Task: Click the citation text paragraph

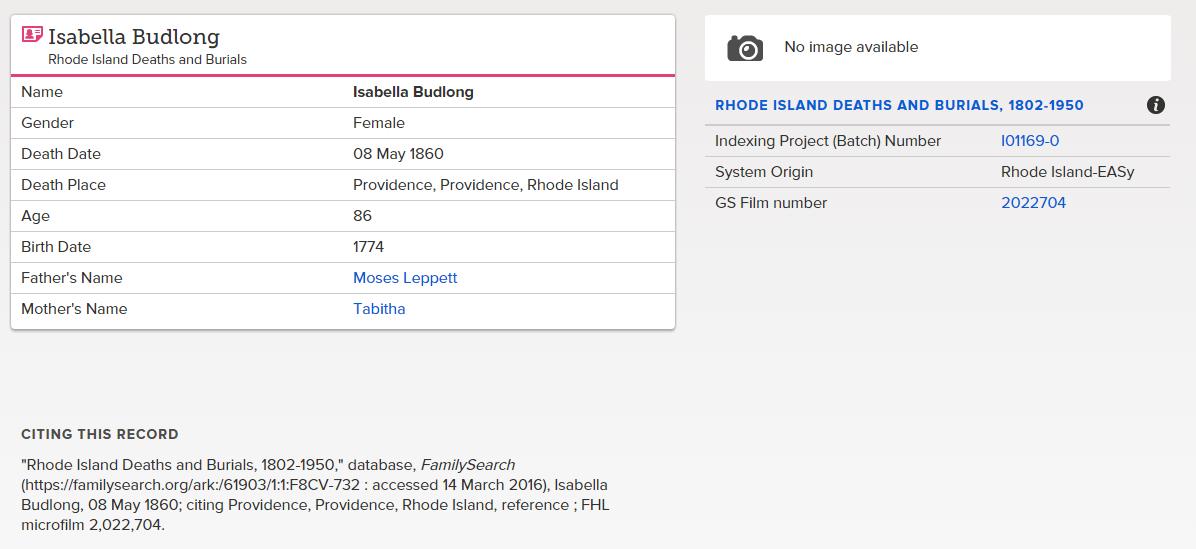Action: pos(315,495)
